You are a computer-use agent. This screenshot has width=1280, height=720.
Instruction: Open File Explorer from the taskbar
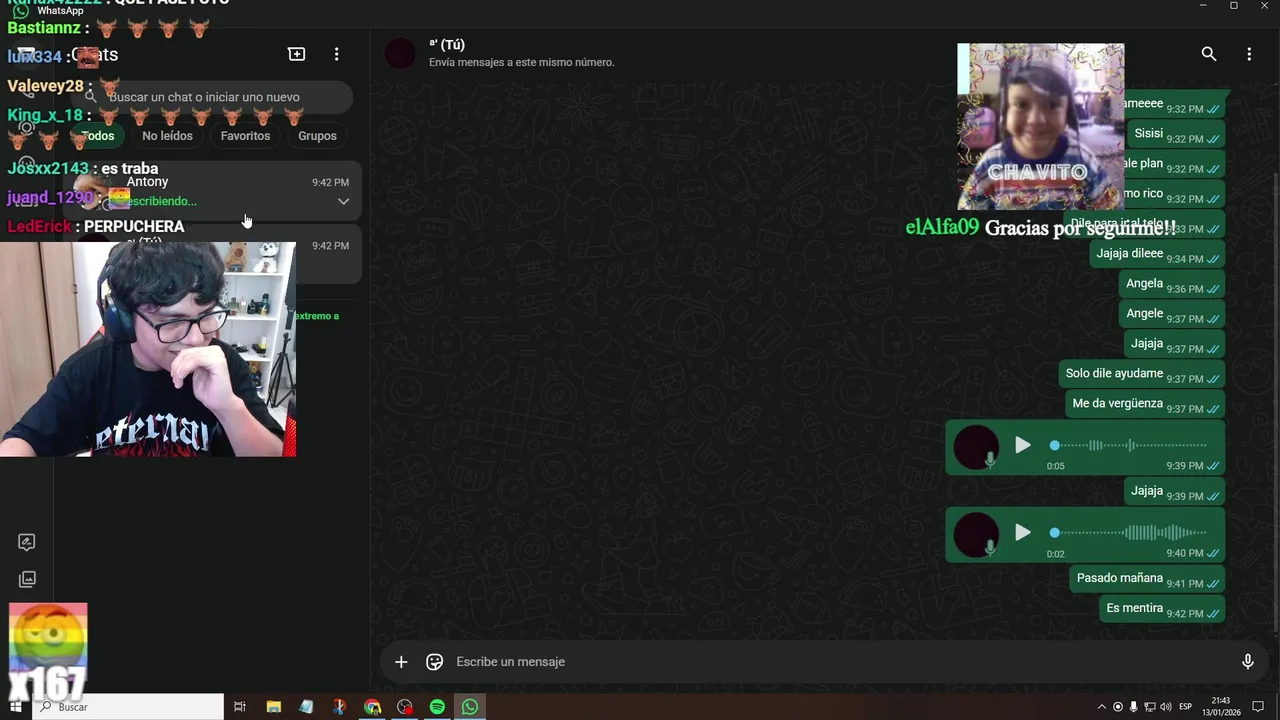click(x=274, y=707)
